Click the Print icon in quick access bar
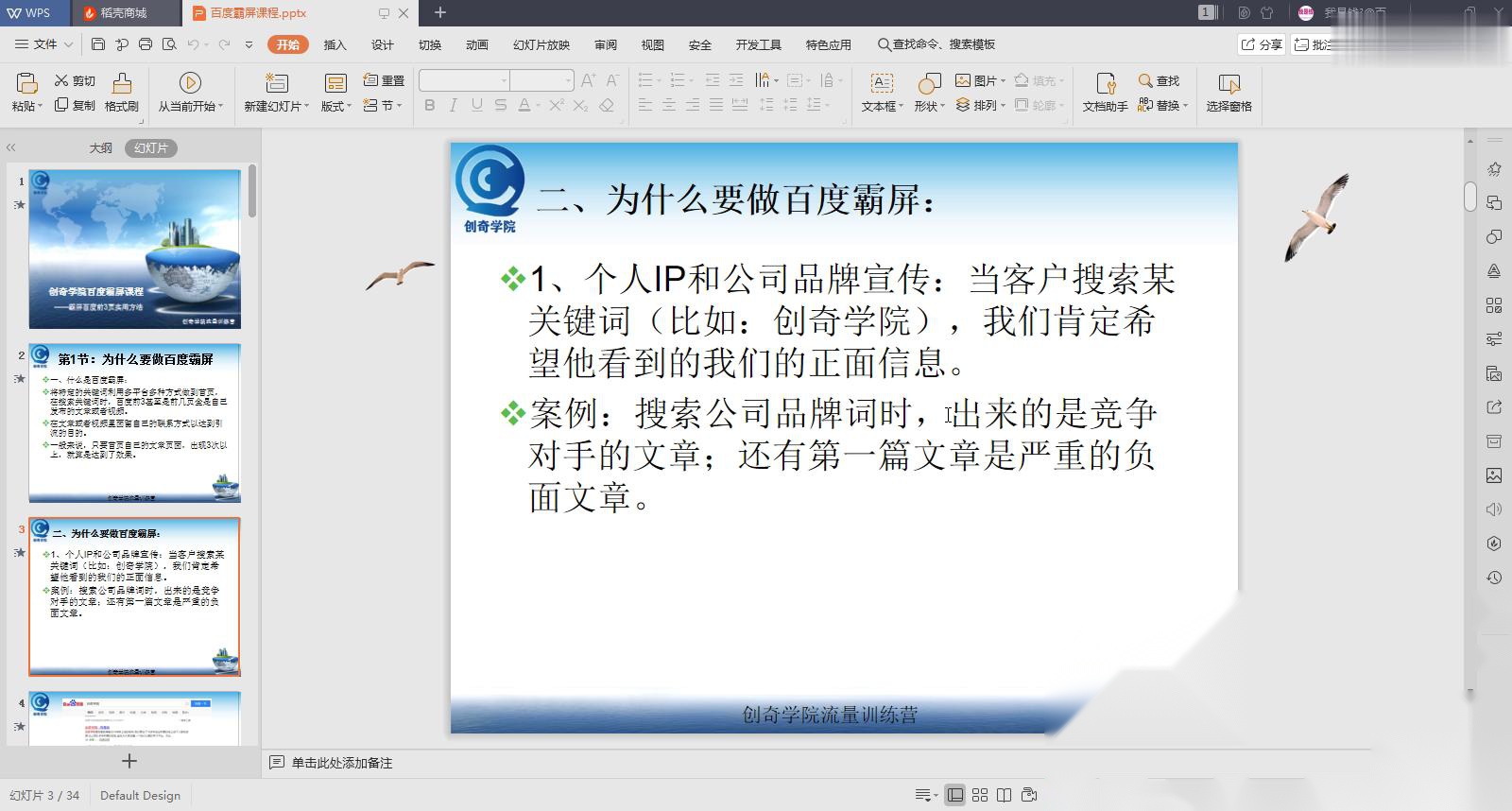The image size is (1512, 811). pyautogui.click(x=146, y=44)
